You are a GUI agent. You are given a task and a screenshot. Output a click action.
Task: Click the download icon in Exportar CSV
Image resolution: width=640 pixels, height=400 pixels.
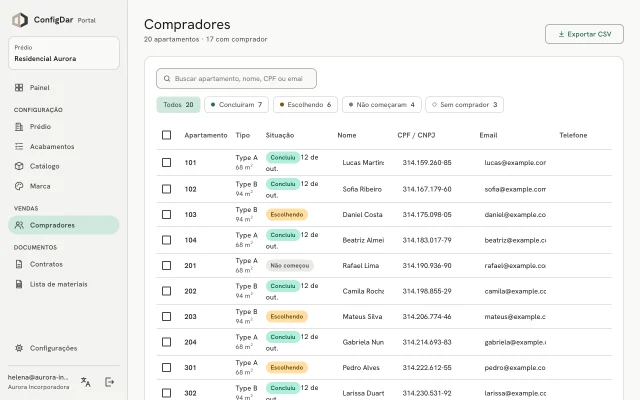561,34
